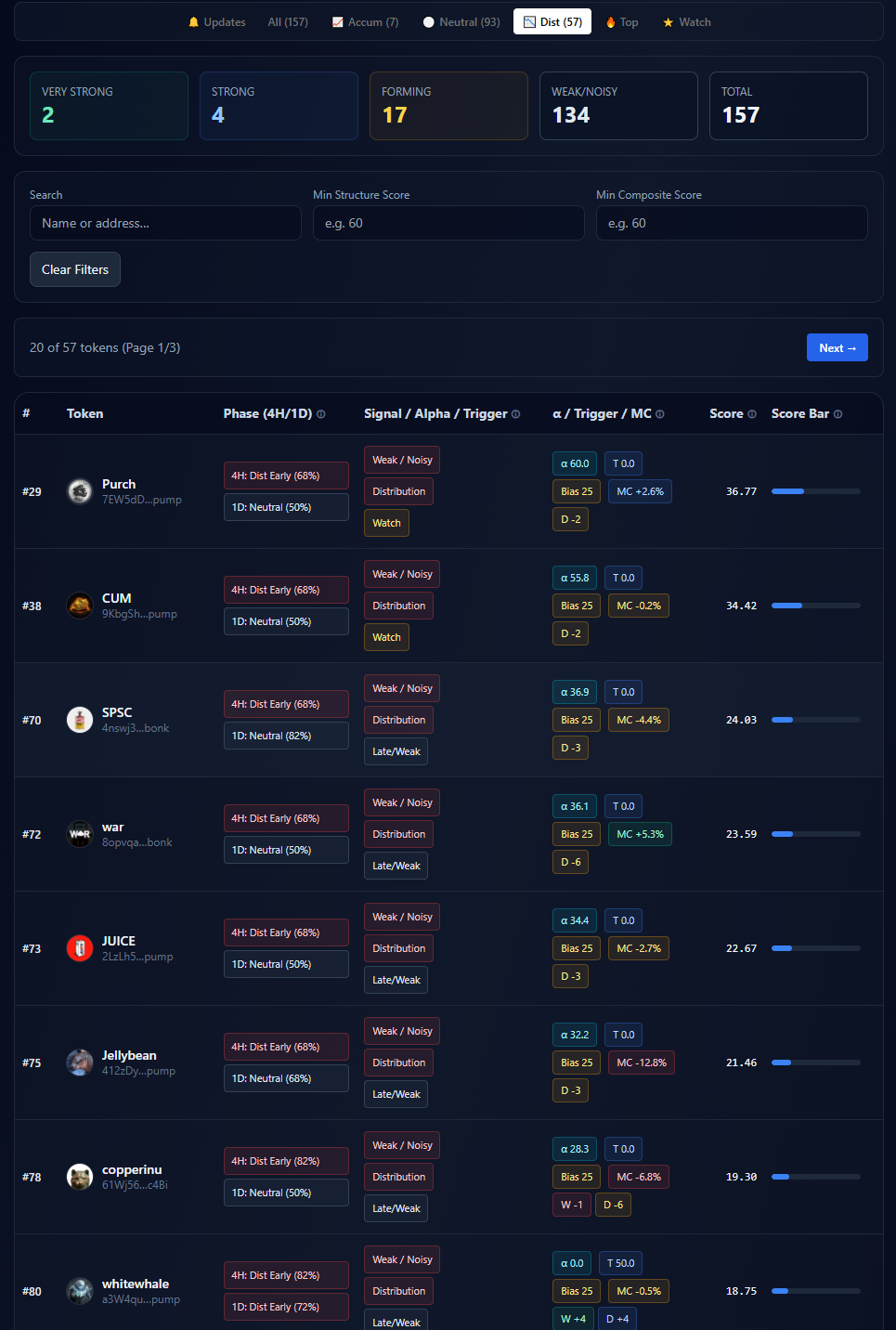Click address 7EW5dD...pump
Viewport: 896px width, 1330px height.
click(142, 500)
